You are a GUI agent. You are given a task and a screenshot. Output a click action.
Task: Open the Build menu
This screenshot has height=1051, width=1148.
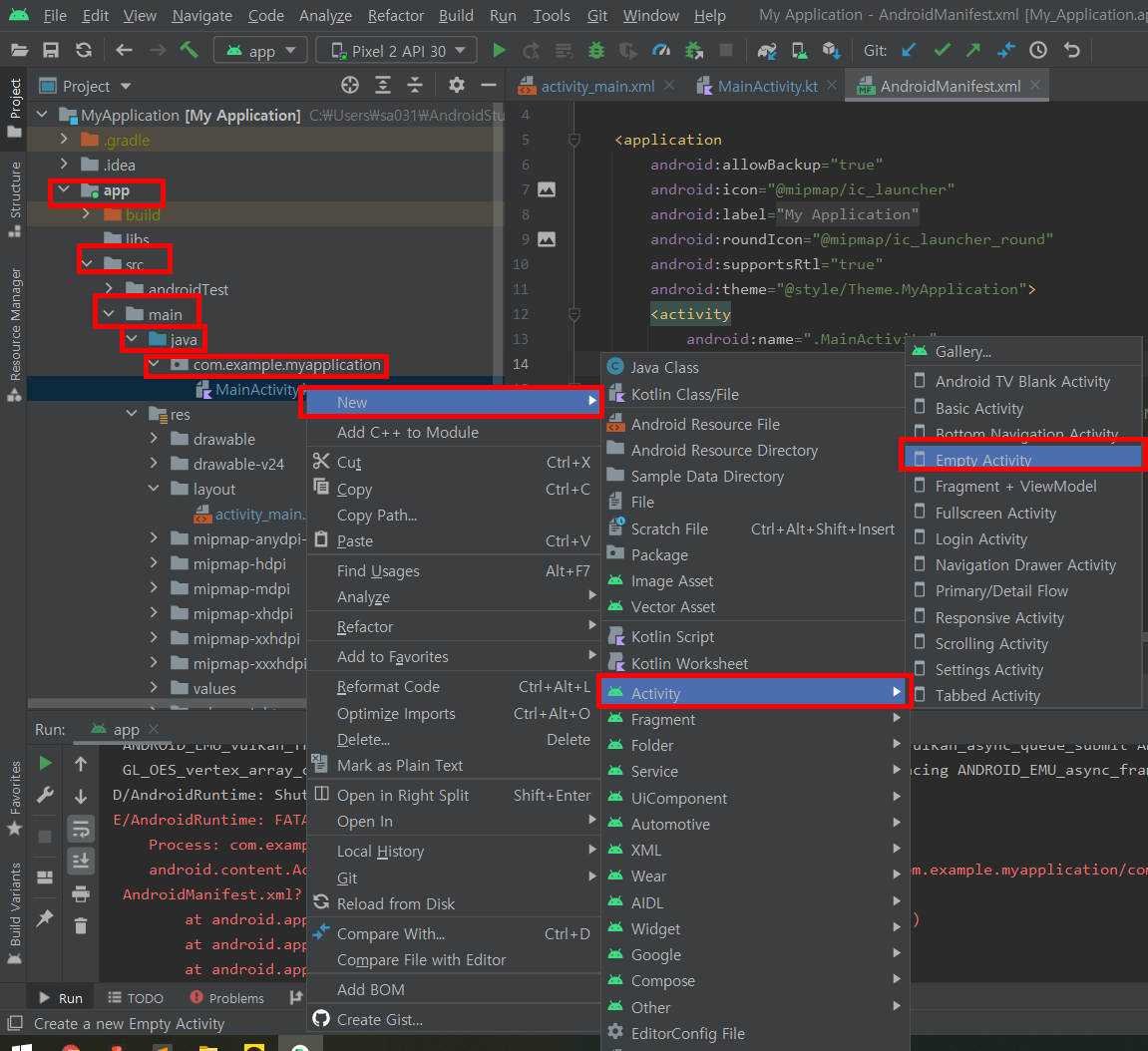(456, 15)
